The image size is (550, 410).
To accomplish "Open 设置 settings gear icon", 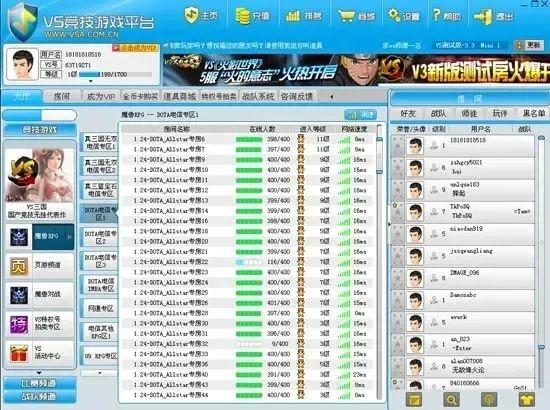I will pos(394,15).
